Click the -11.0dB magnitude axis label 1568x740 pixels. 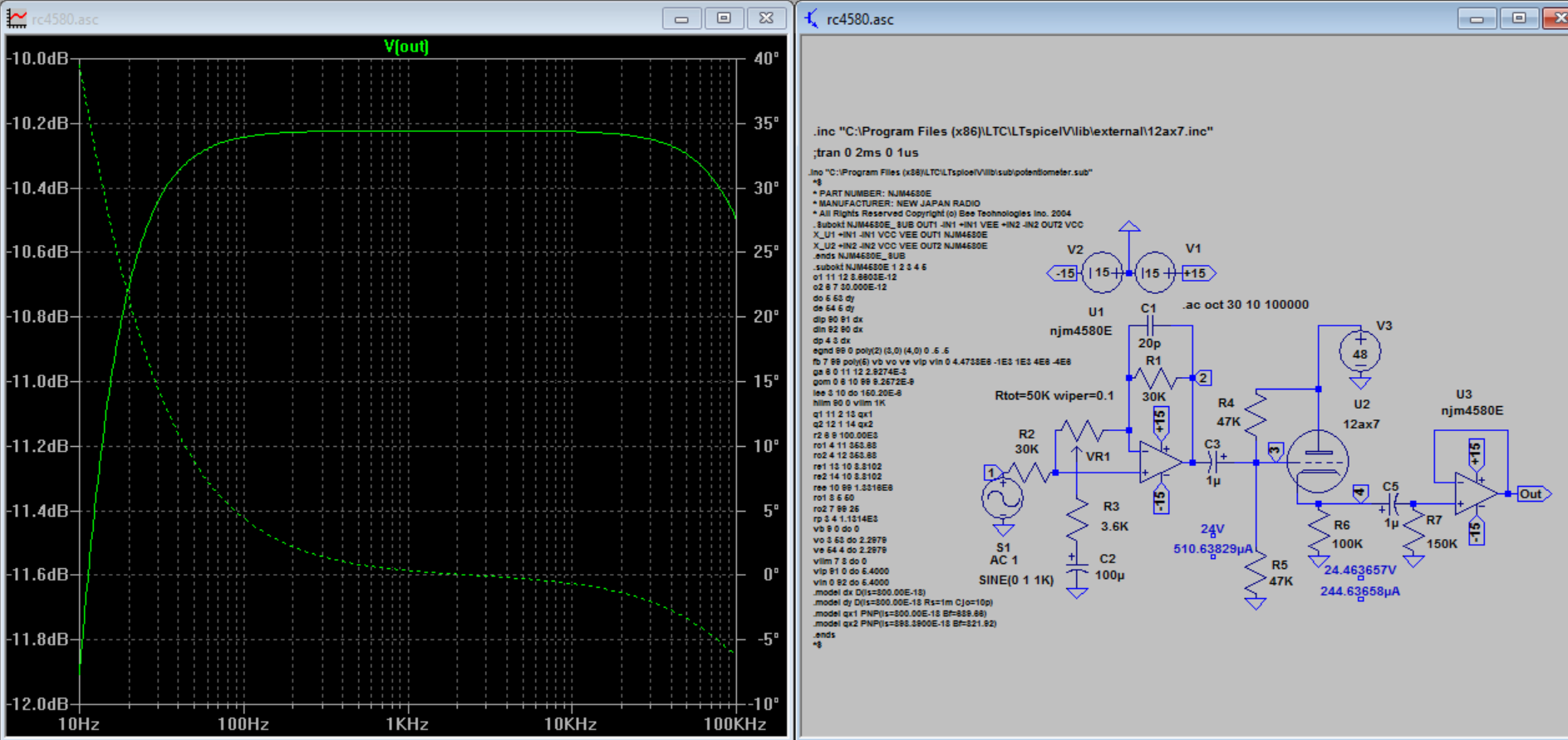point(38,381)
